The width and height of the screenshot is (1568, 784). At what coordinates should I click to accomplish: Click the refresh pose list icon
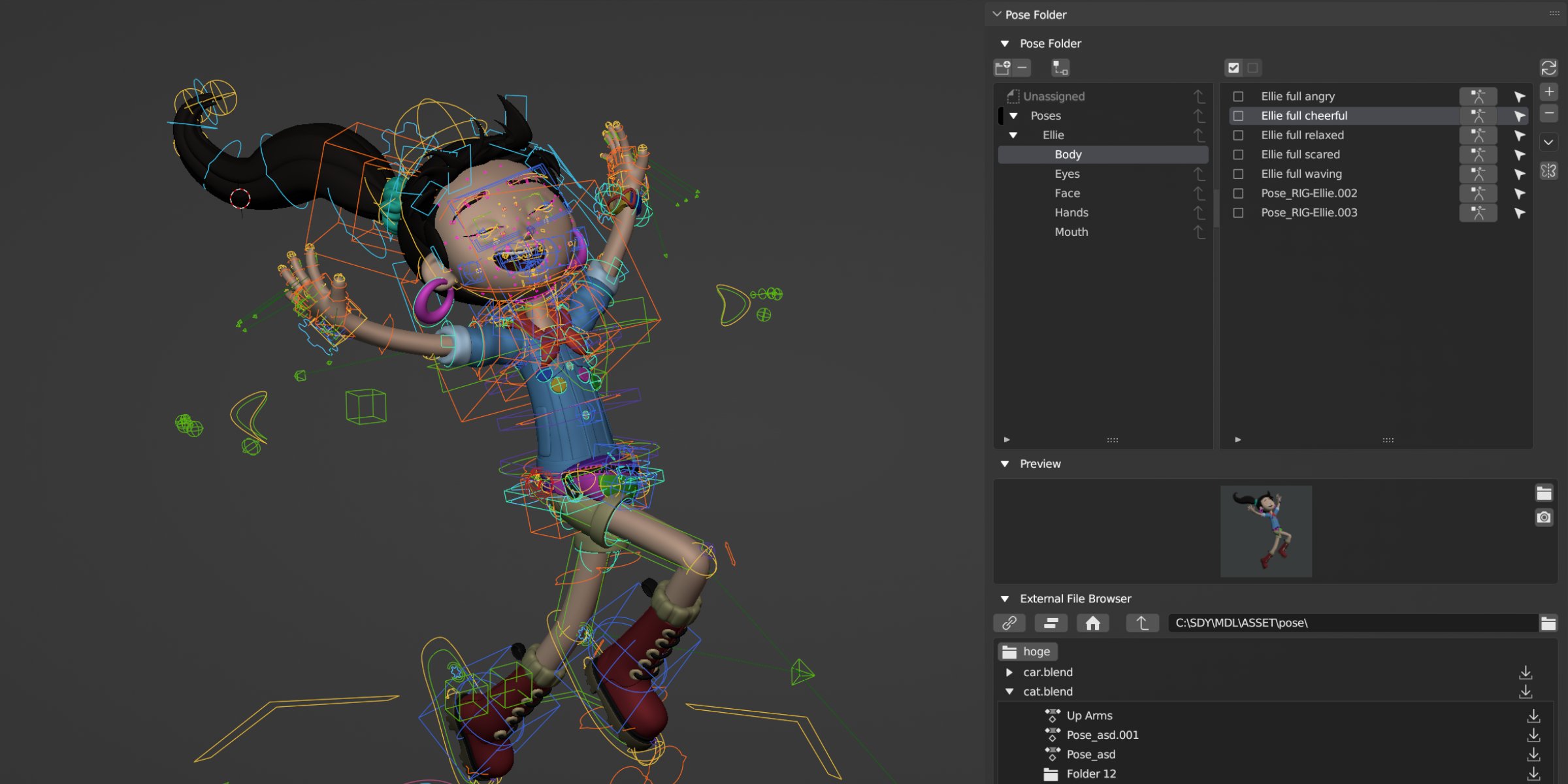(1548, 67)
